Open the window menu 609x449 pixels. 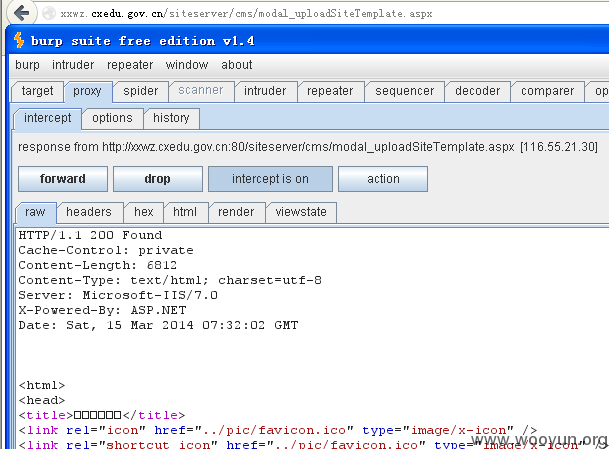(x=187, y=64)
